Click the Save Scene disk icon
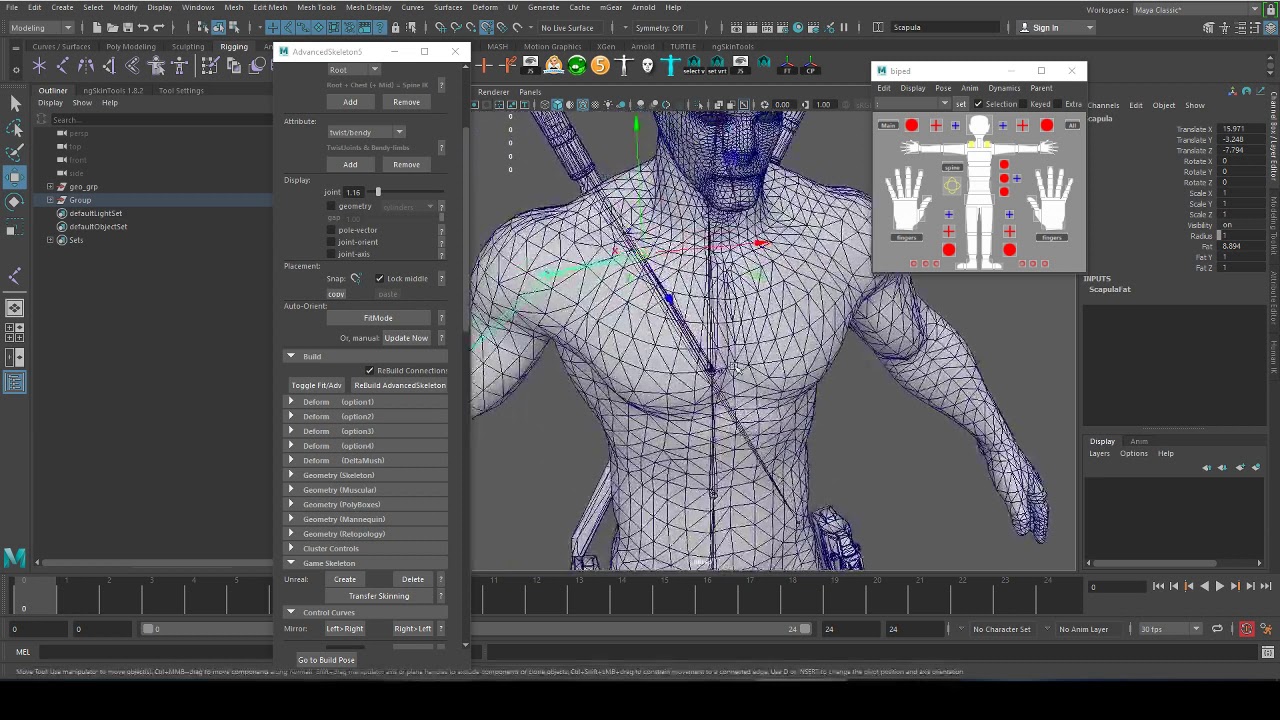Image resolution: width=1280 pixels, height=720 pixels. (x=128, y=27)
